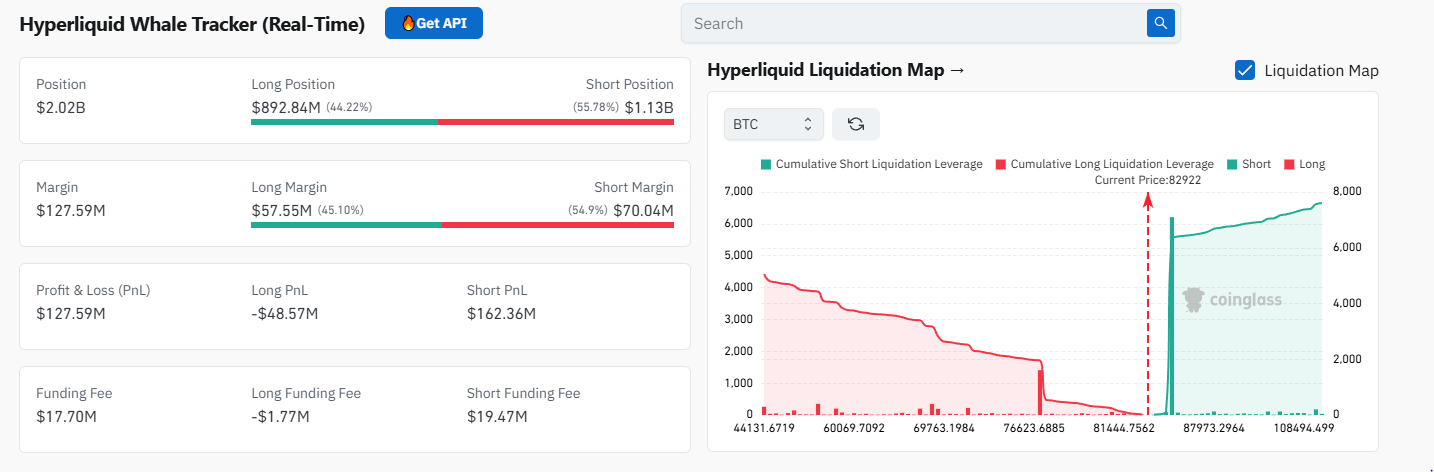Click the Short Margin value $70.04M
Screen dimensions: 1434x472
click(643, 210)
